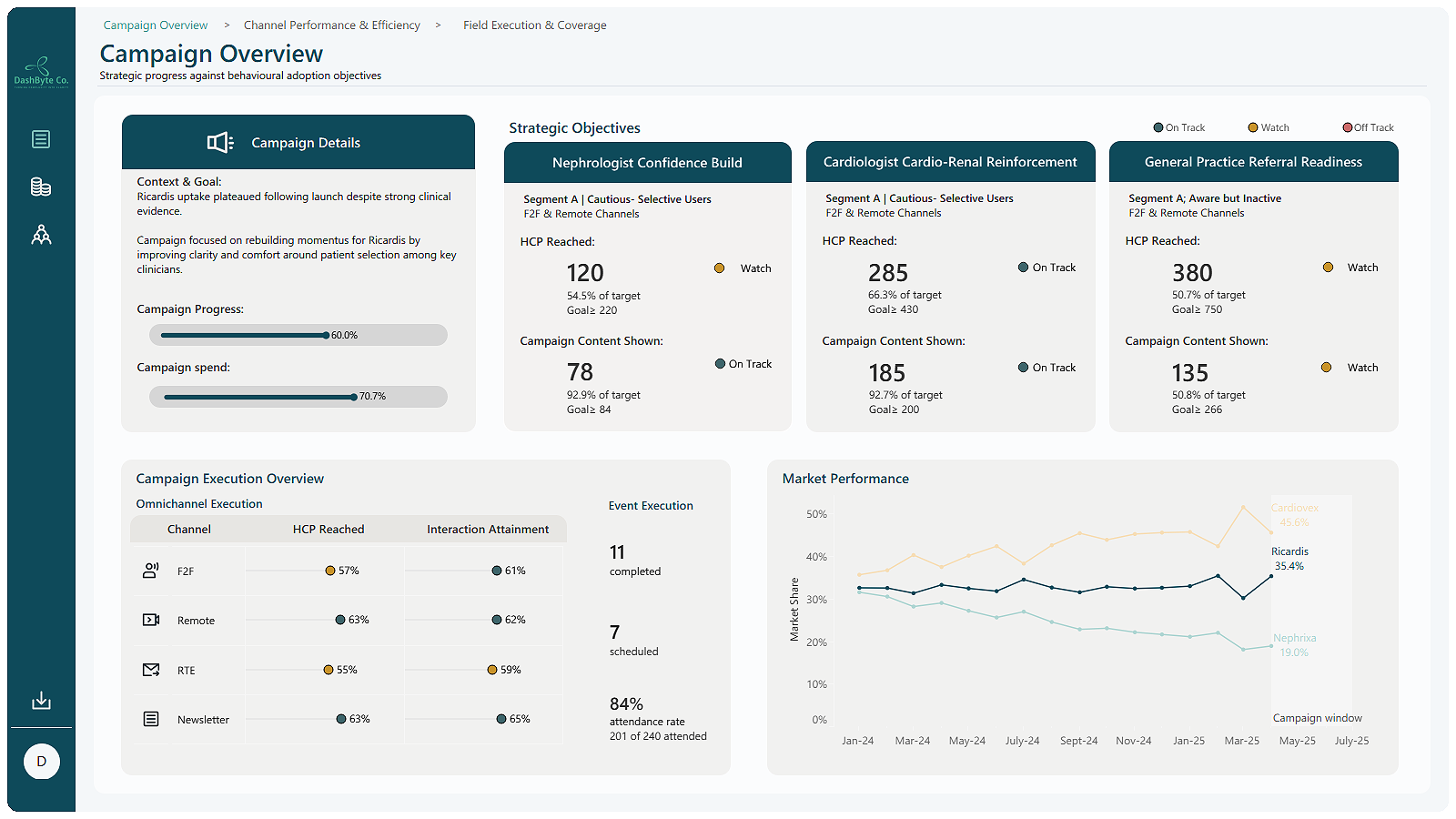
Task: Open Field Execution & Coverage page
Action: 535,25
